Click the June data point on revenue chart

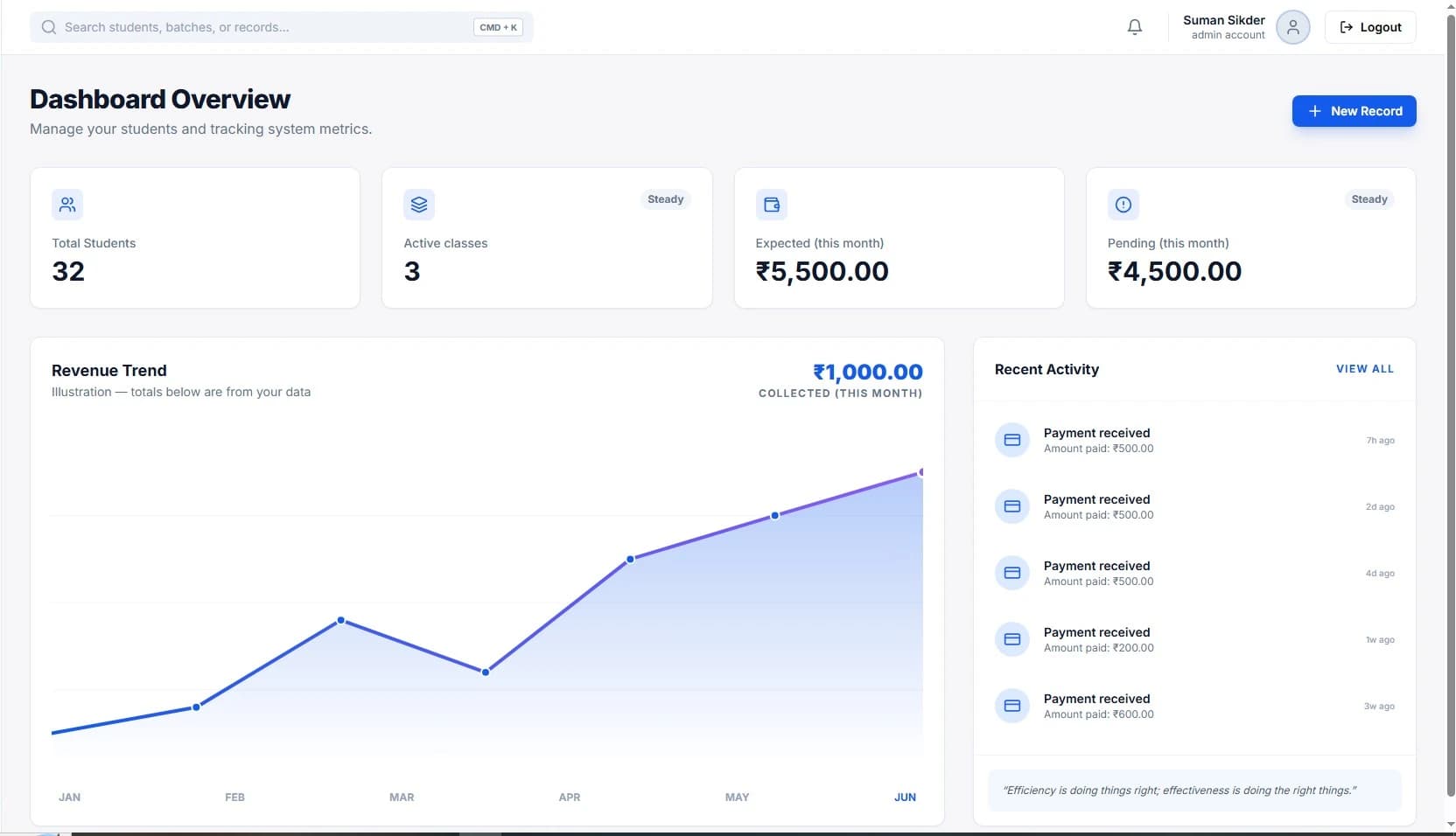click(x=920, y=471)
